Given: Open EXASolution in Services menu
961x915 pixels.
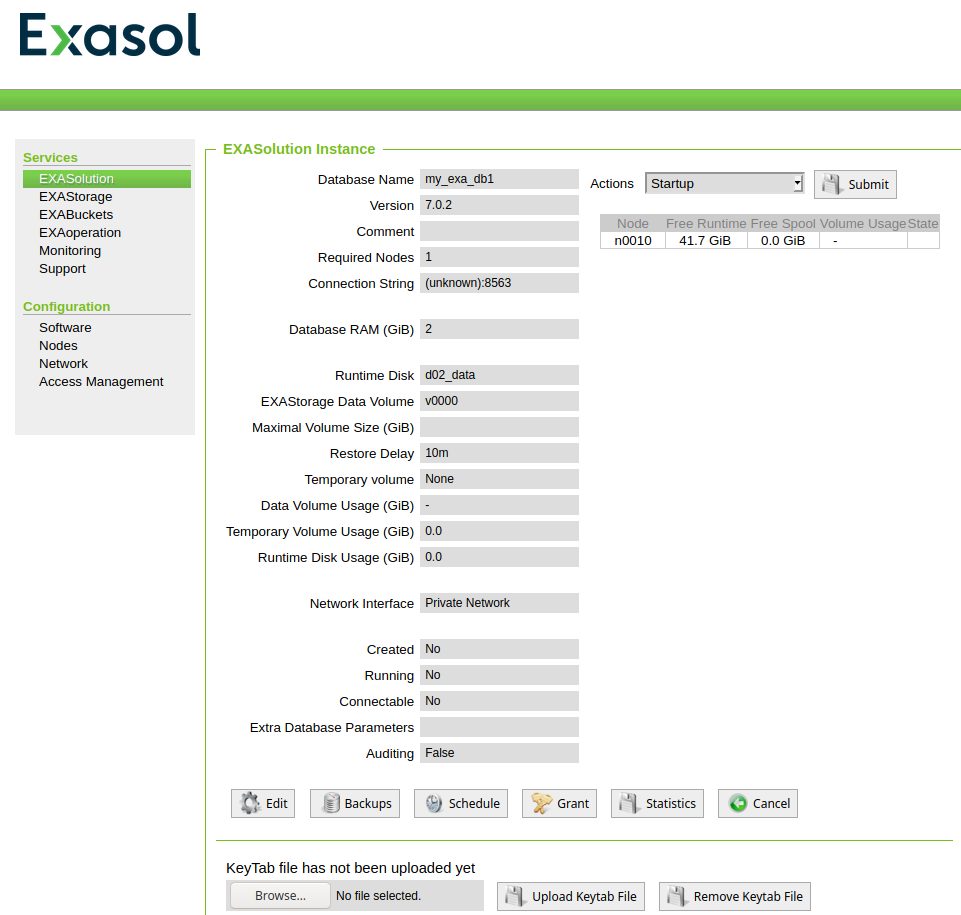Looking at the screenshot, I should tap(107, 178).
